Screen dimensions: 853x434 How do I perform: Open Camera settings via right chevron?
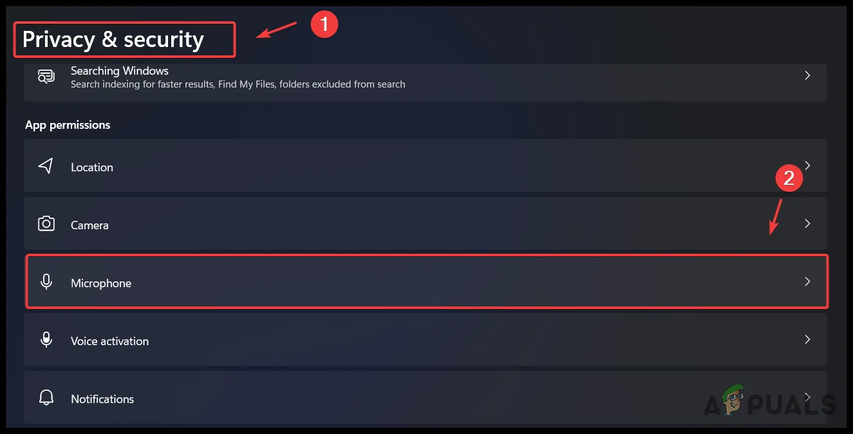click(807, 224)
